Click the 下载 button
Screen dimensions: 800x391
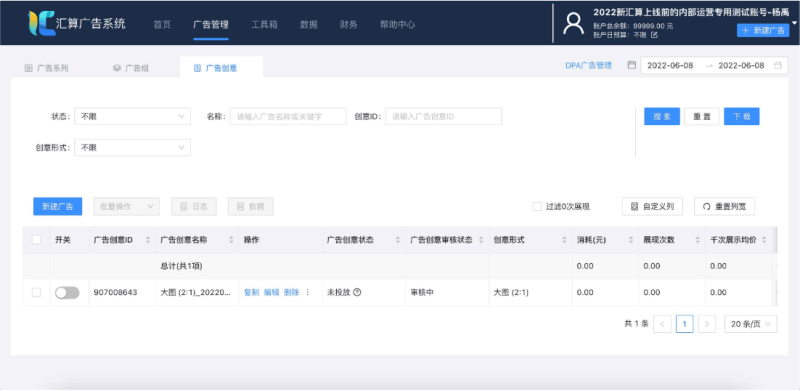[742, 116]
